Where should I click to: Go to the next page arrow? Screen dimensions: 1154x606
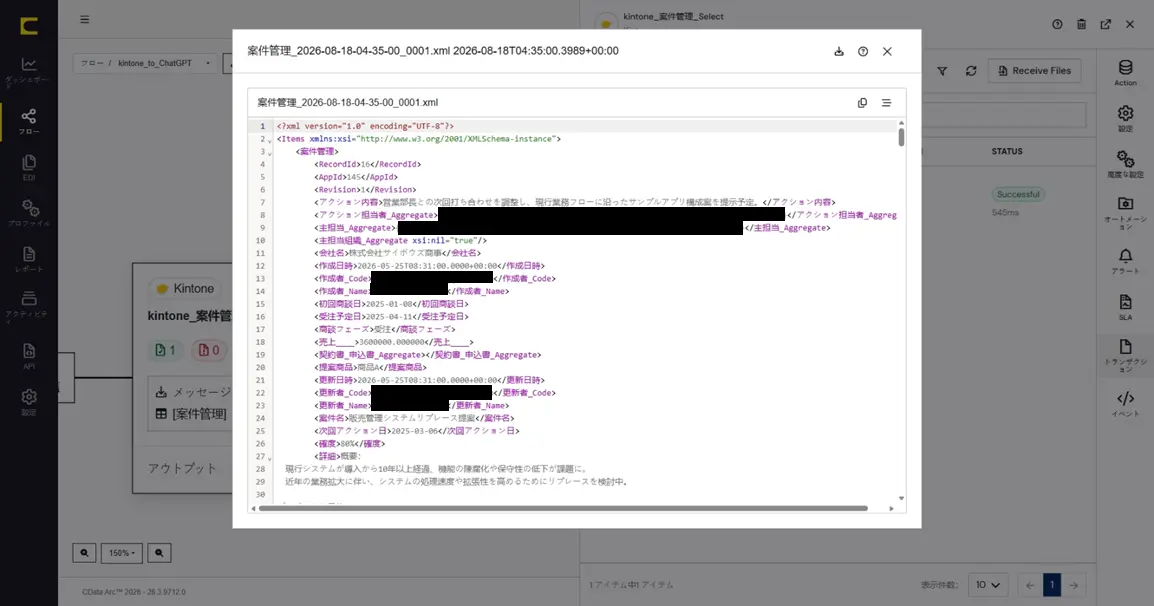1074,585
